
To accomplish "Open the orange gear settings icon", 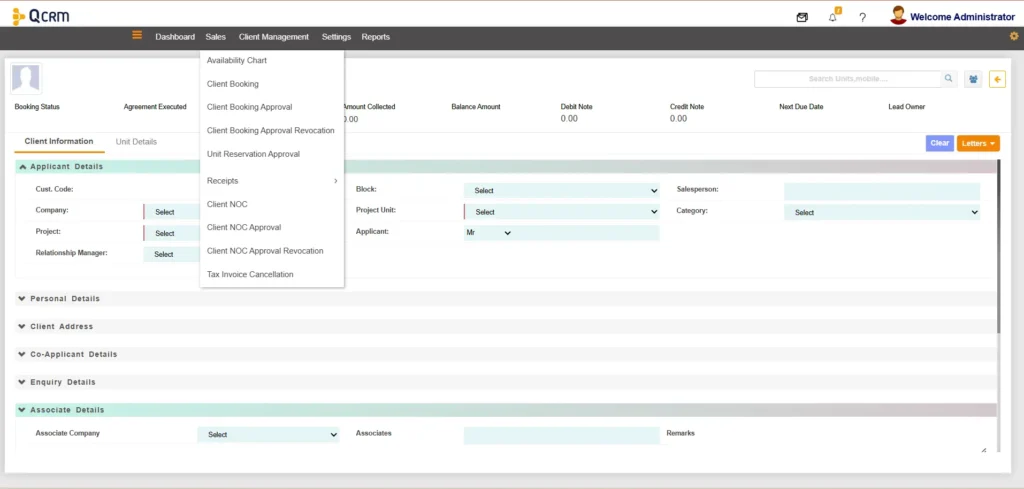I will pyautogui.click(x=1014, y=36).
